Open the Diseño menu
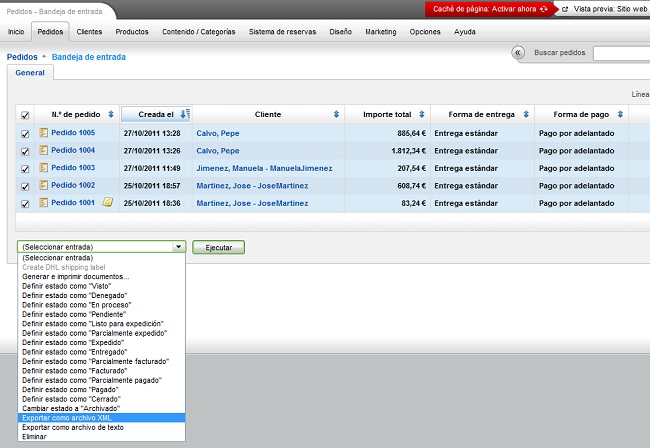Viewport: 650px width, 448px height. tap(340, 31)
